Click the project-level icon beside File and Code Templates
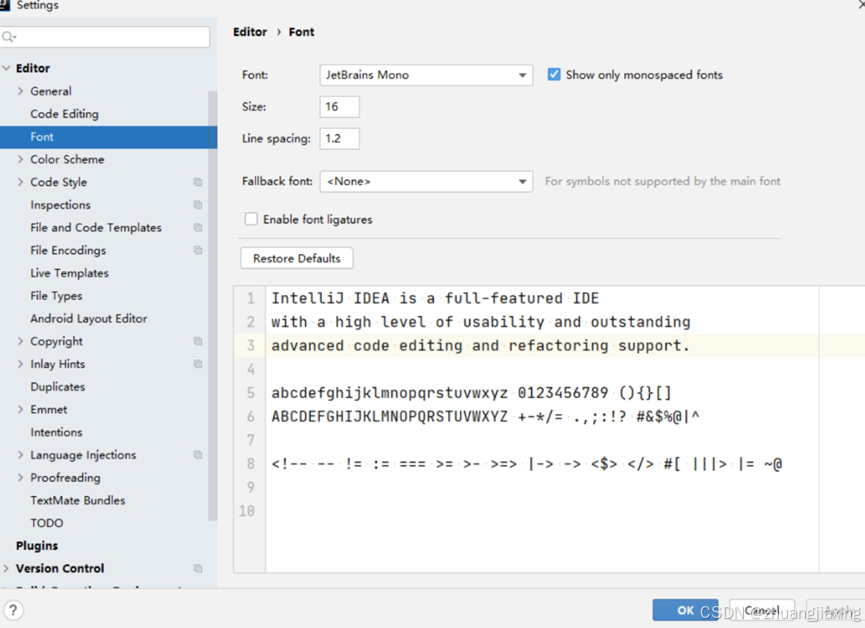 click(197, 227)
